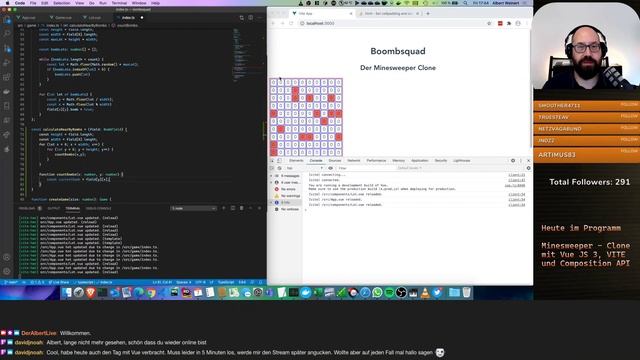
Task: Add a new terminal with the plus icon
Action: (224, 208)
